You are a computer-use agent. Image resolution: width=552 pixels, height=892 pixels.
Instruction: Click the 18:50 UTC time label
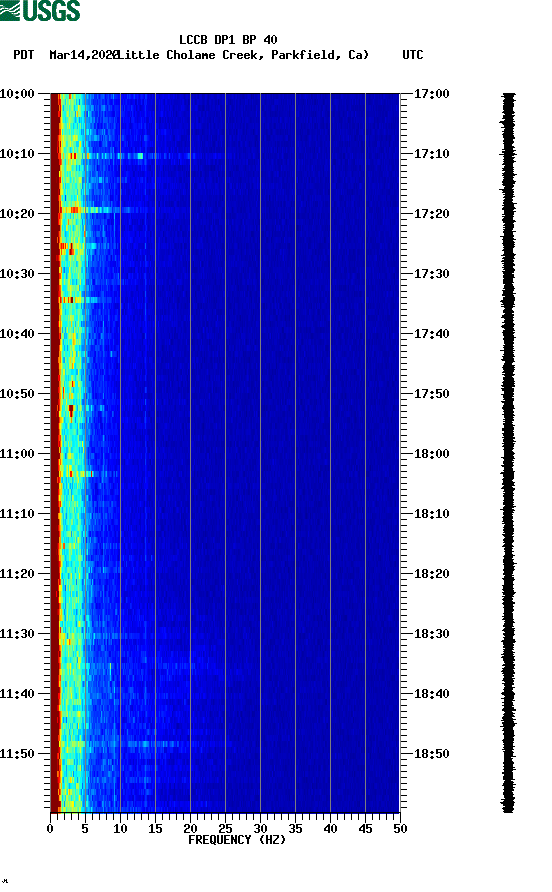[431, 754]
